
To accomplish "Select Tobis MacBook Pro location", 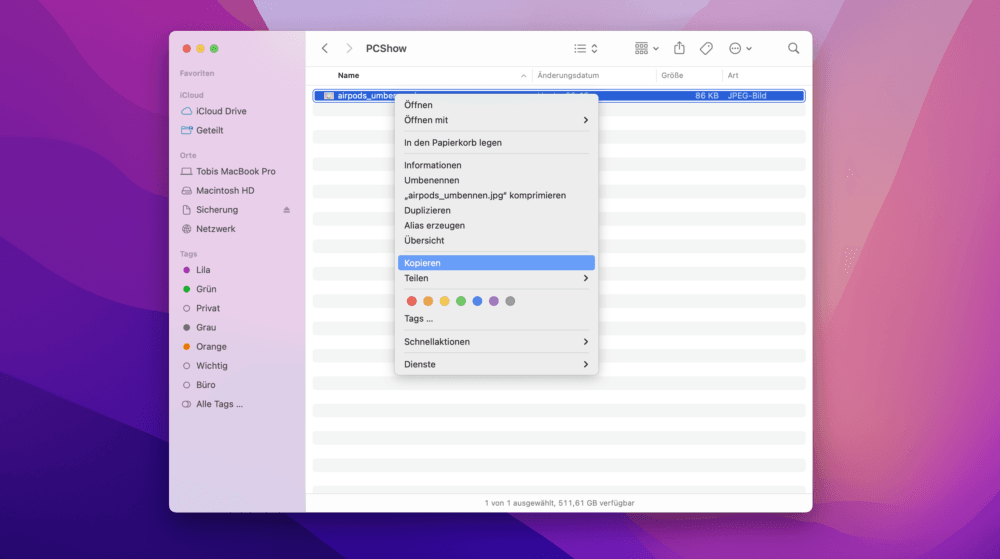I will tap(236, 171).
